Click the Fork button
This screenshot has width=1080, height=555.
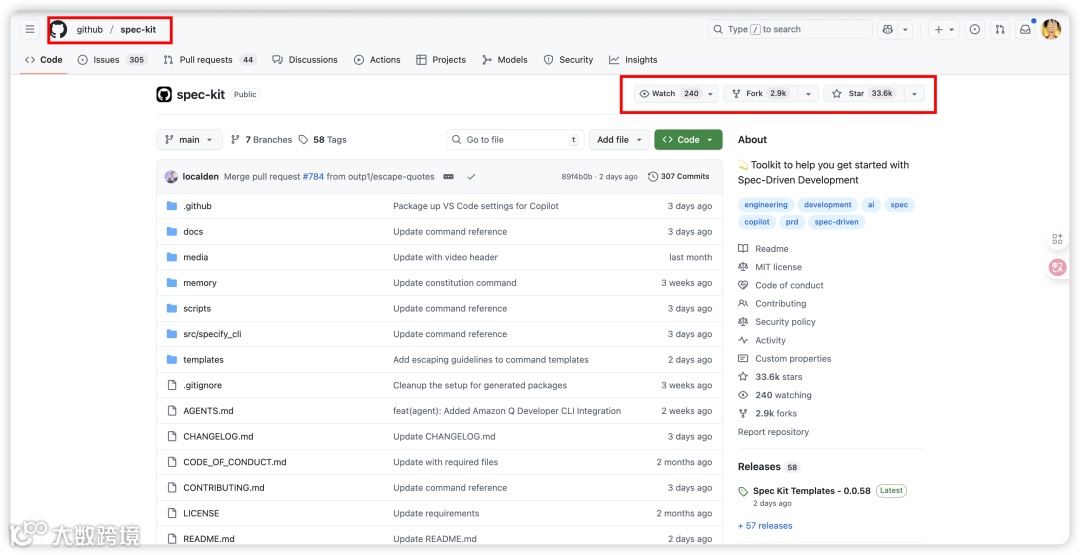click(x=762, y=94)
